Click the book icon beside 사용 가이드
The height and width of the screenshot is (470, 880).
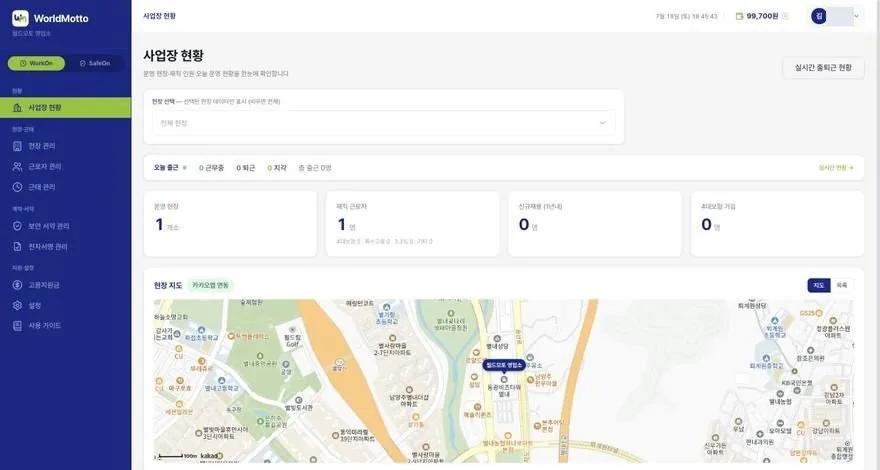pyautogui.click(x=17, y=326)
